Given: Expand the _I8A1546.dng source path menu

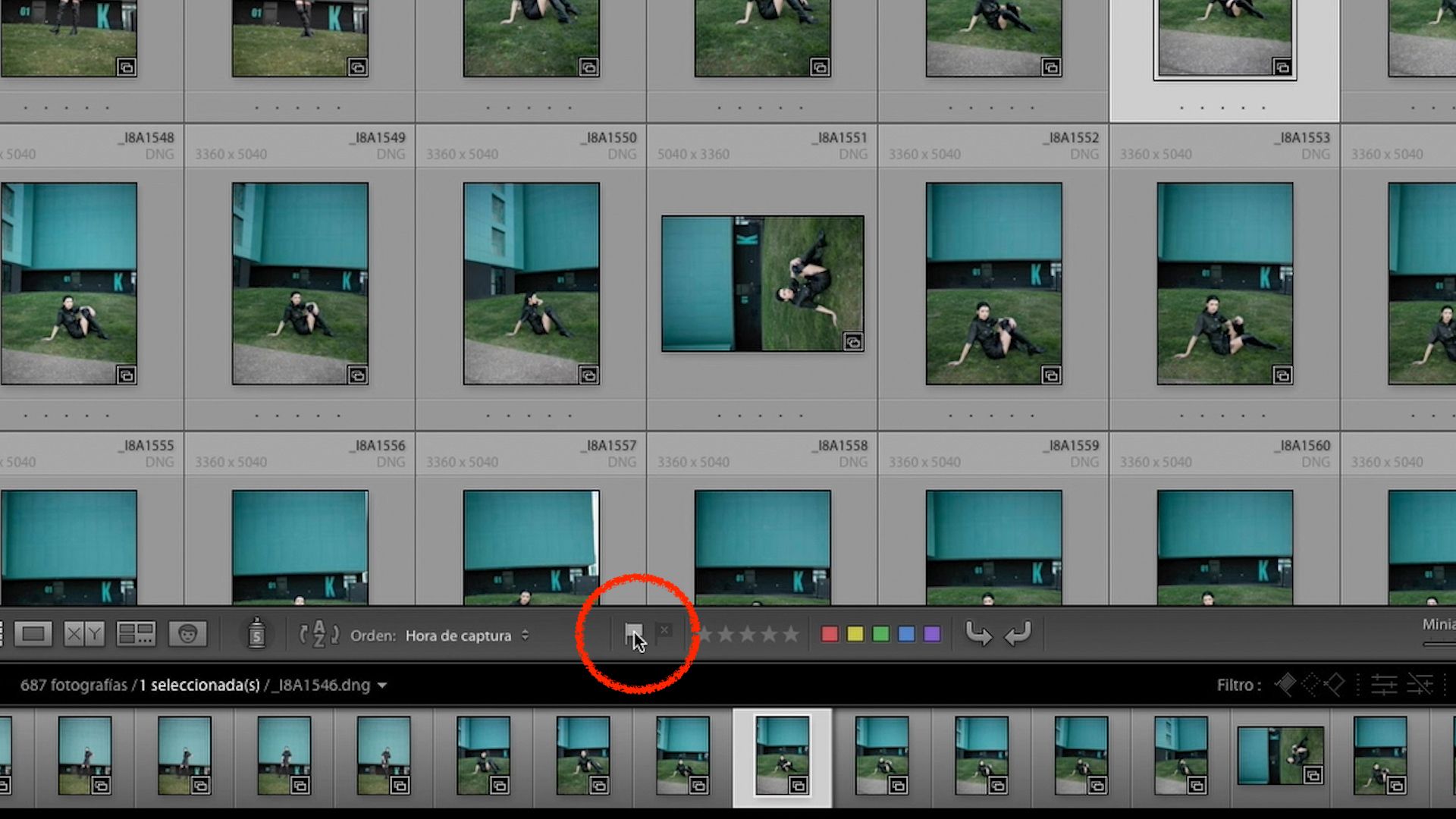Looking at the screenshot, I should pos(382,686).
